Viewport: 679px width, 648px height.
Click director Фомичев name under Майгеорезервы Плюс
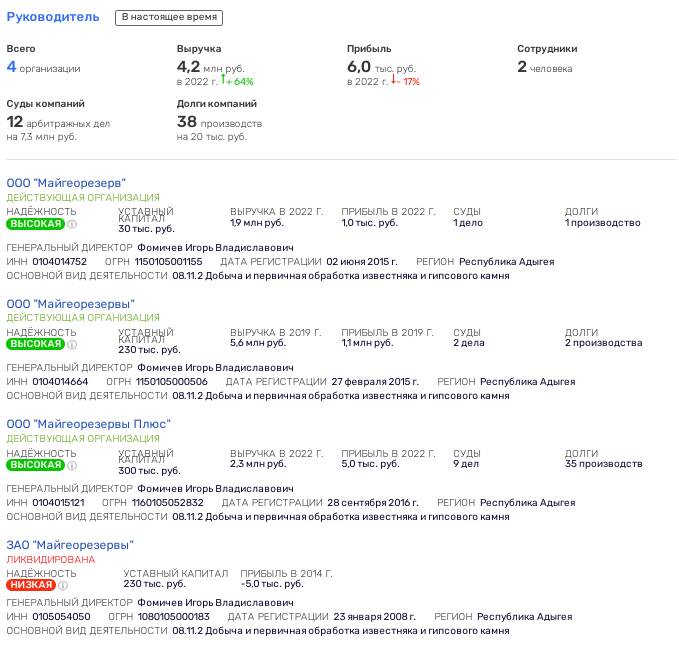pyautogui.click(x=215, y=489)
